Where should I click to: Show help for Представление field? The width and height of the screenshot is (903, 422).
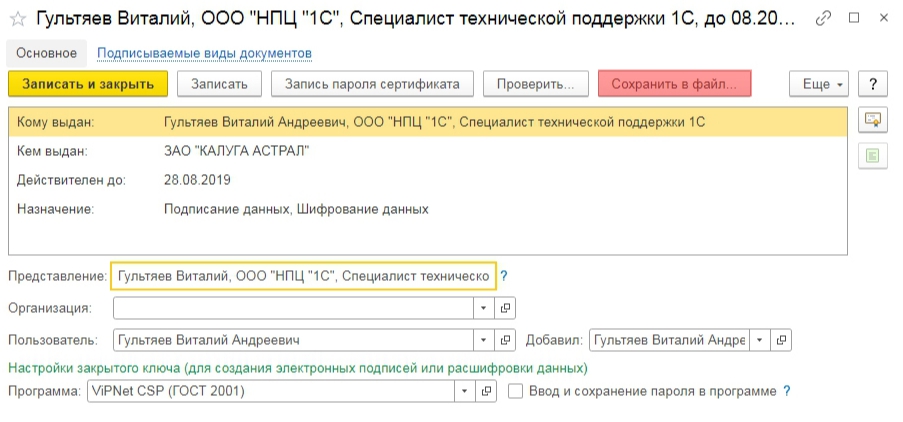click(x=504, y=276)
